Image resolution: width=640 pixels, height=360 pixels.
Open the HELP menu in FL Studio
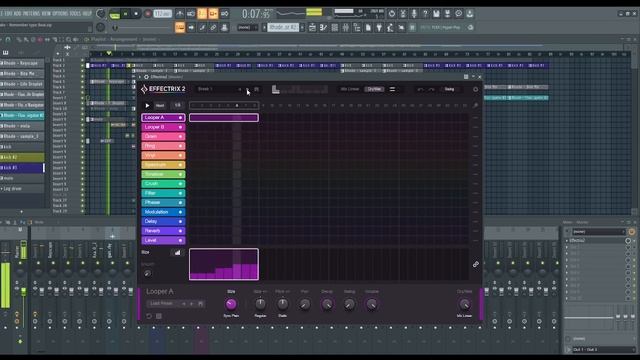click(87, 13)
